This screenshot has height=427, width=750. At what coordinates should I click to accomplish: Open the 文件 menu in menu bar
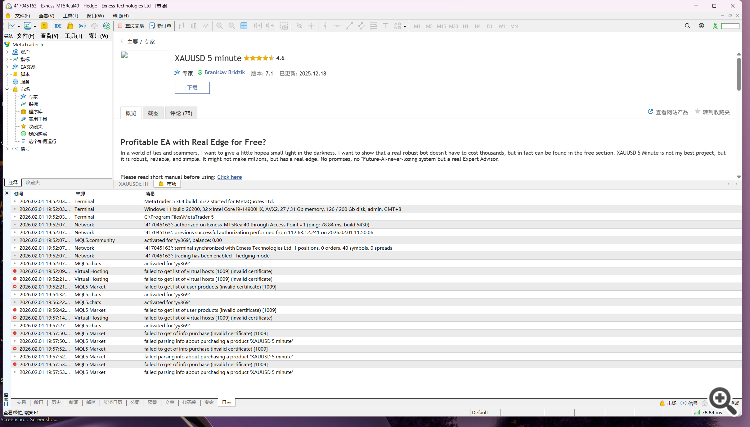[22, 15]
